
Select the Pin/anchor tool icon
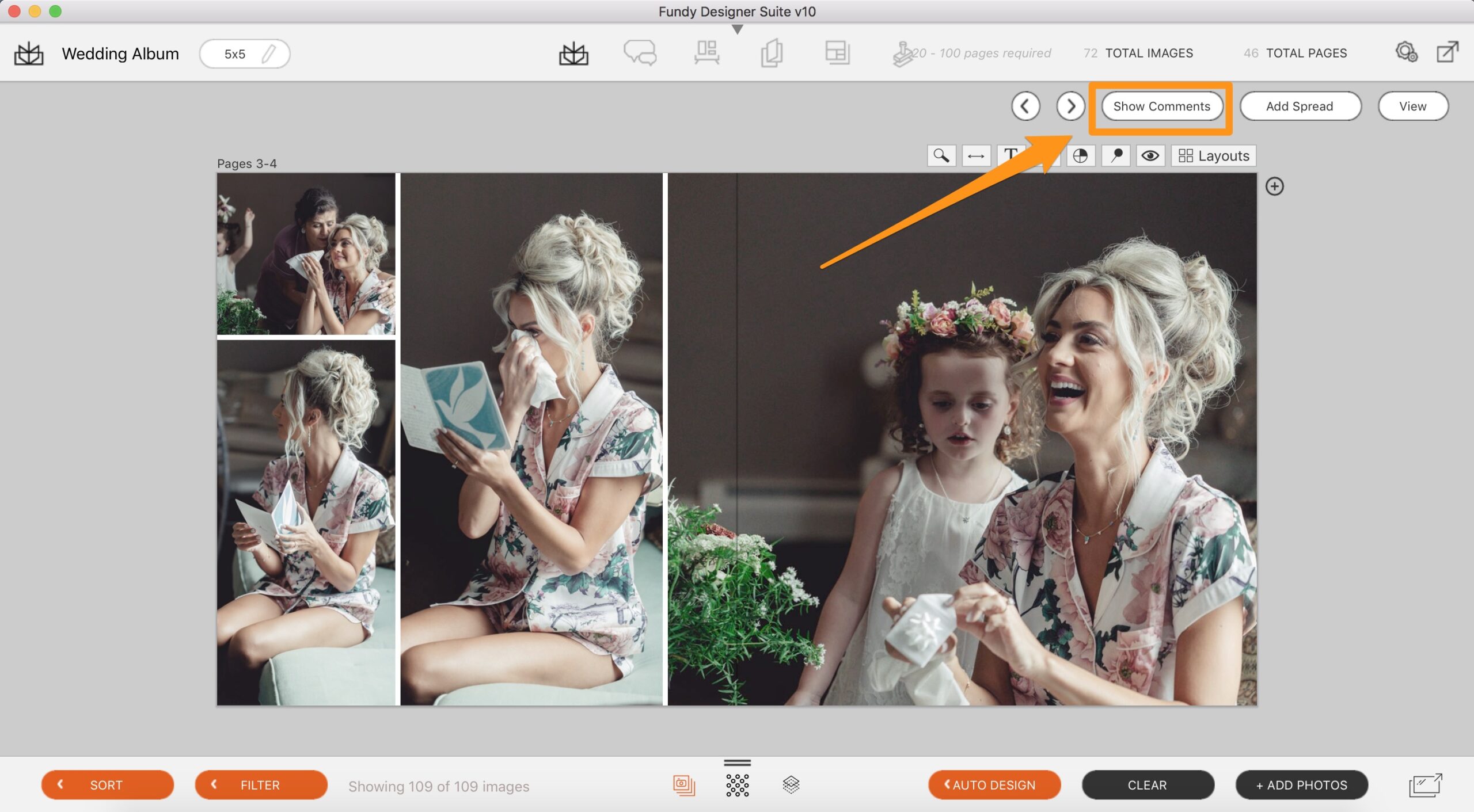[x=1116, y=156]
